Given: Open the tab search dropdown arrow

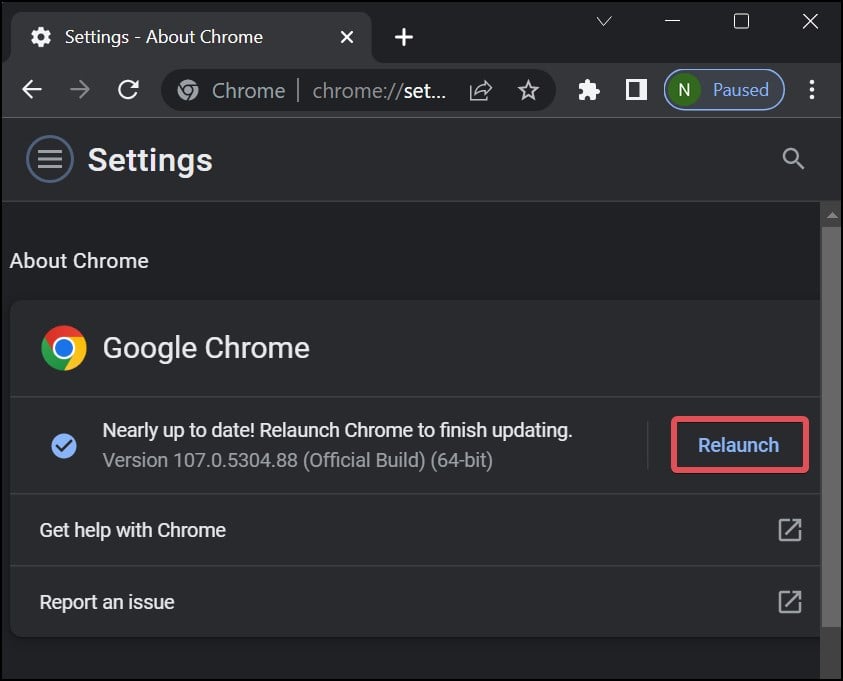Looking at the screenshot, I should [604, 21].
